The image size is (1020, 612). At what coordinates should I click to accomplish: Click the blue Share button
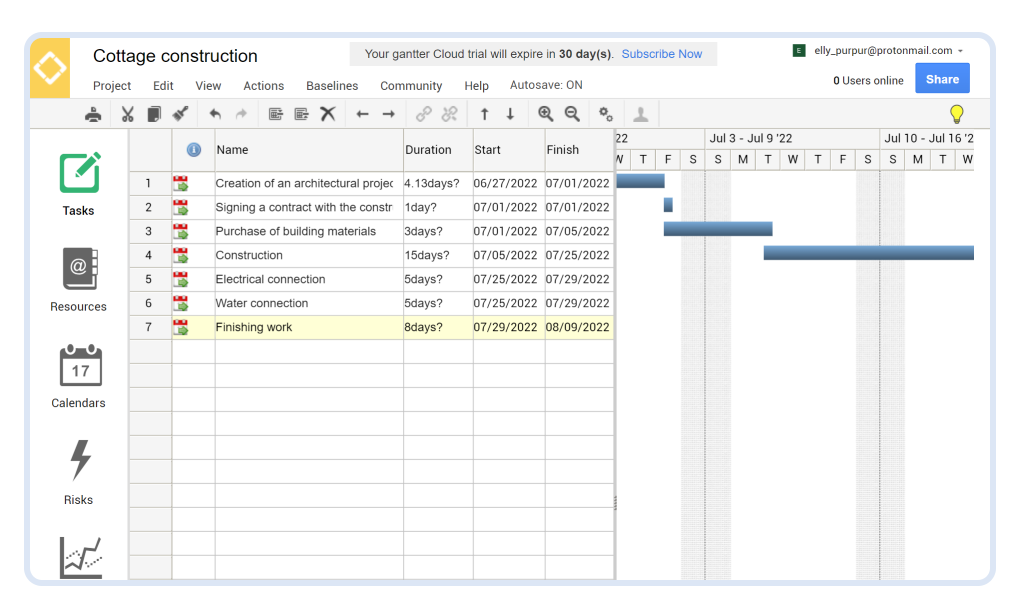click(x=942, y=79)
